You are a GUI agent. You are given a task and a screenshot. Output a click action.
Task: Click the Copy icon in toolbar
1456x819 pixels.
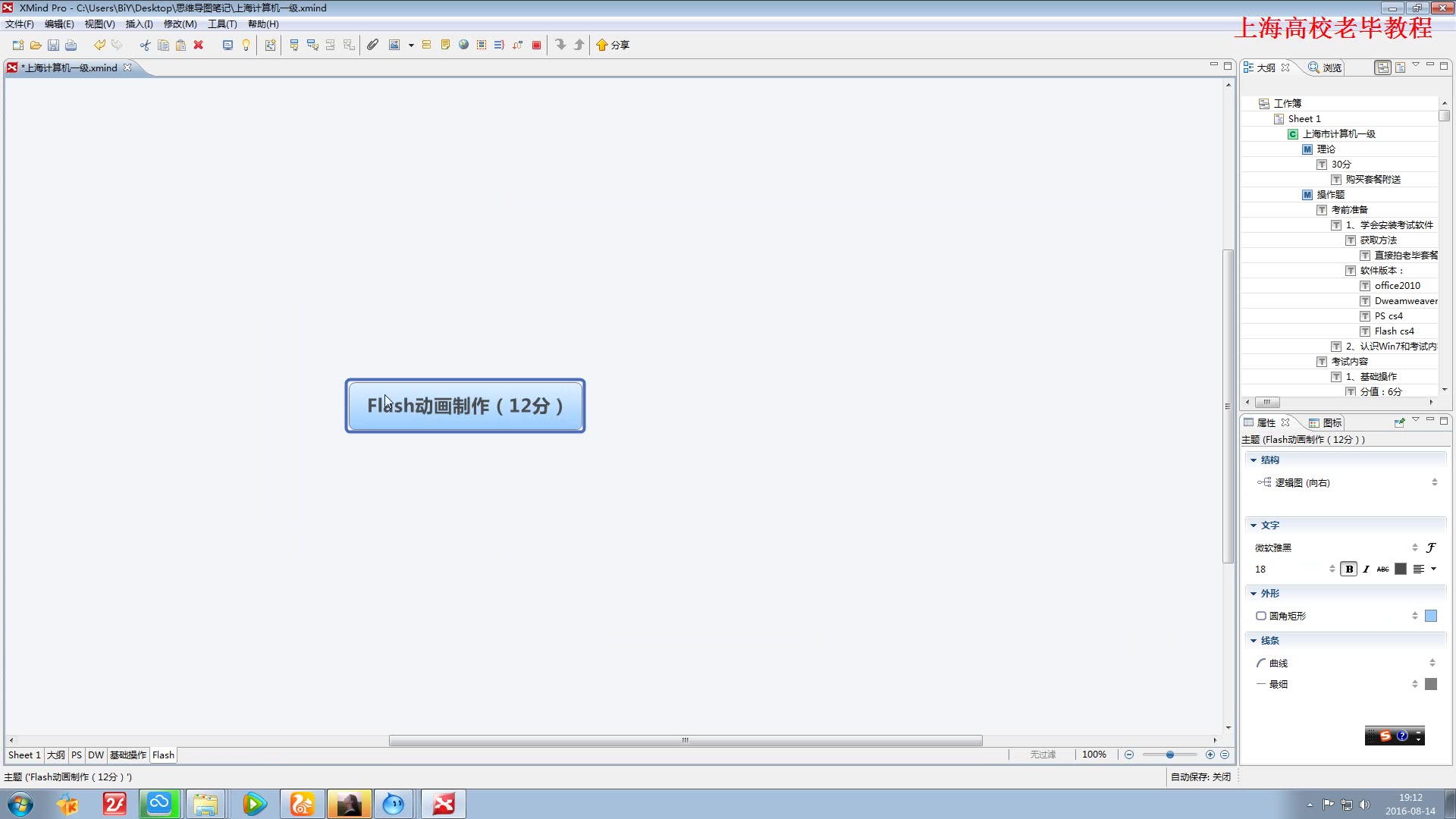163,45
